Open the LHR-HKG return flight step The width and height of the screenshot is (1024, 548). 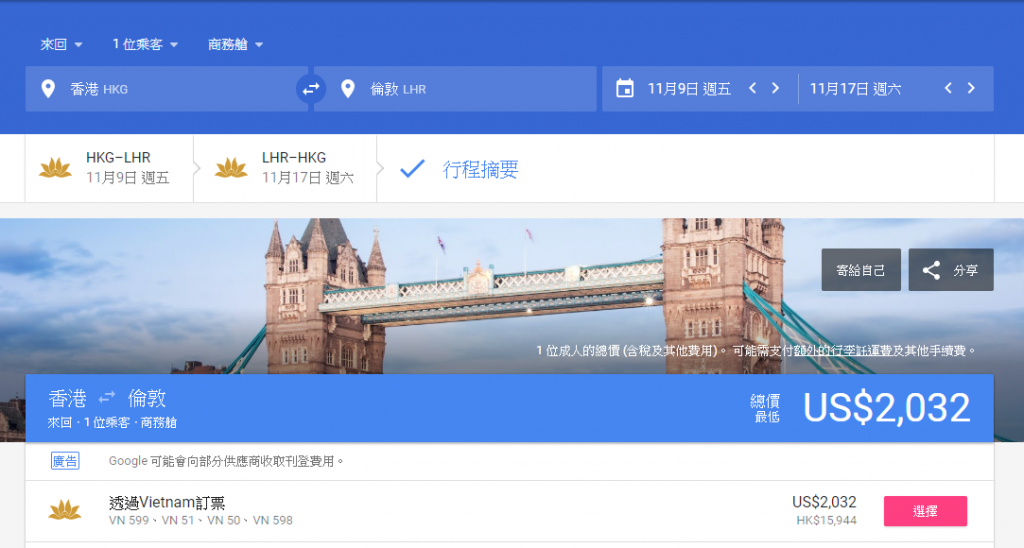click(x=285, y=169)
